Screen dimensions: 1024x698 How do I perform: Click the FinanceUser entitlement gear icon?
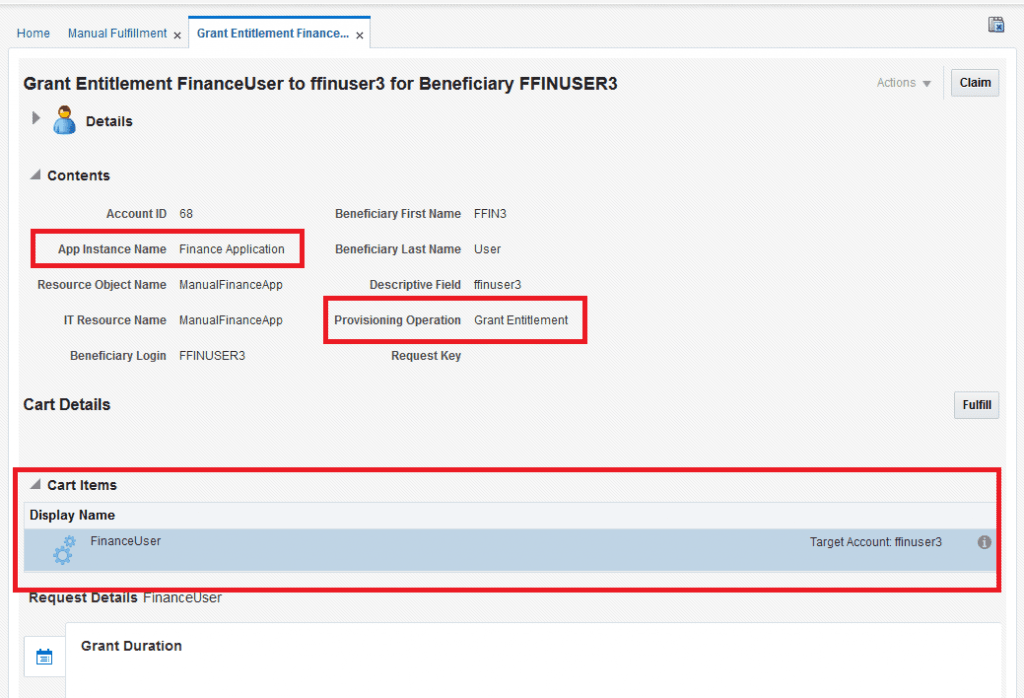pyautogui.click(x=63, y=549)
